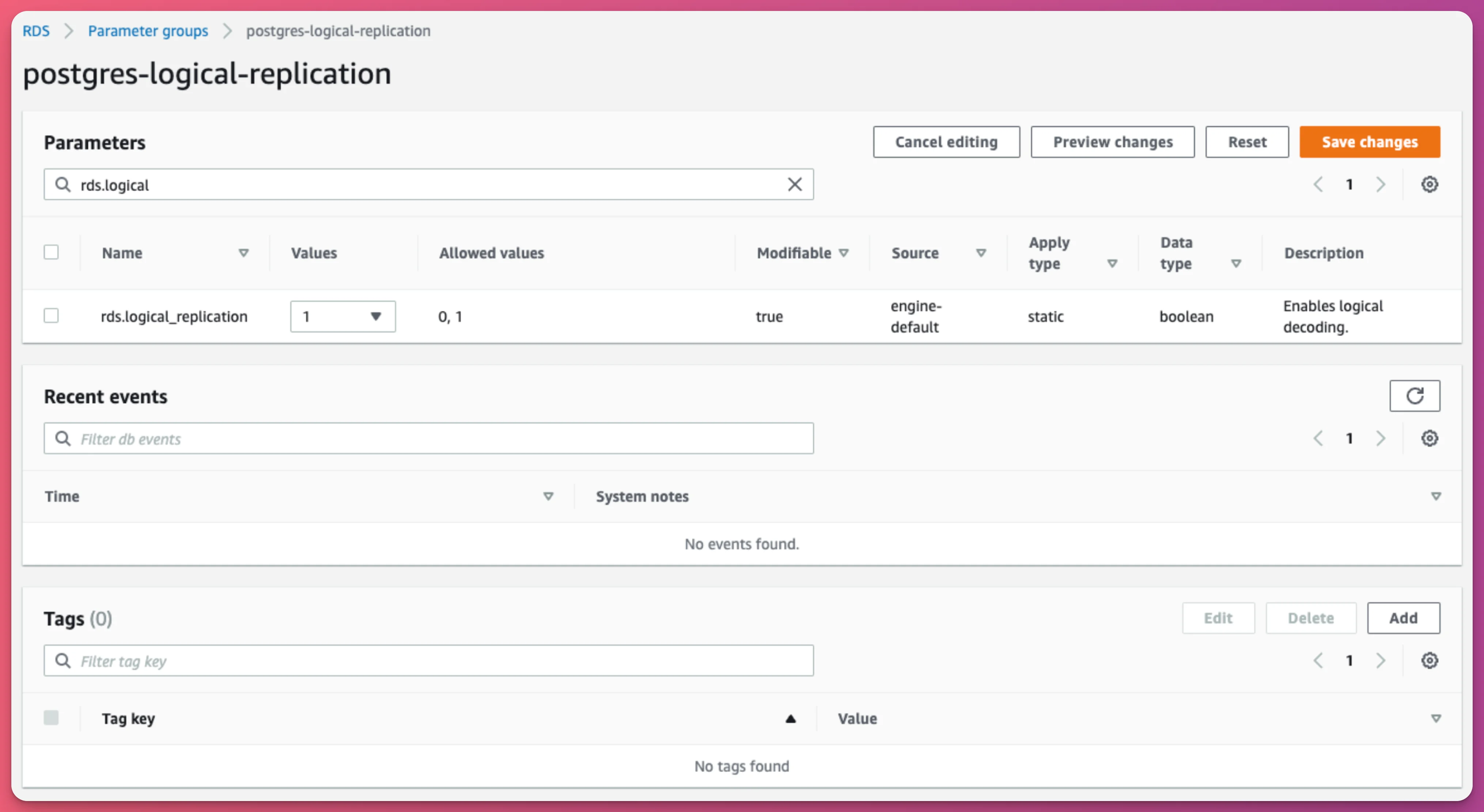Click the 'boolean' data type cell

pyautogui.click(x=1186, y=316)
